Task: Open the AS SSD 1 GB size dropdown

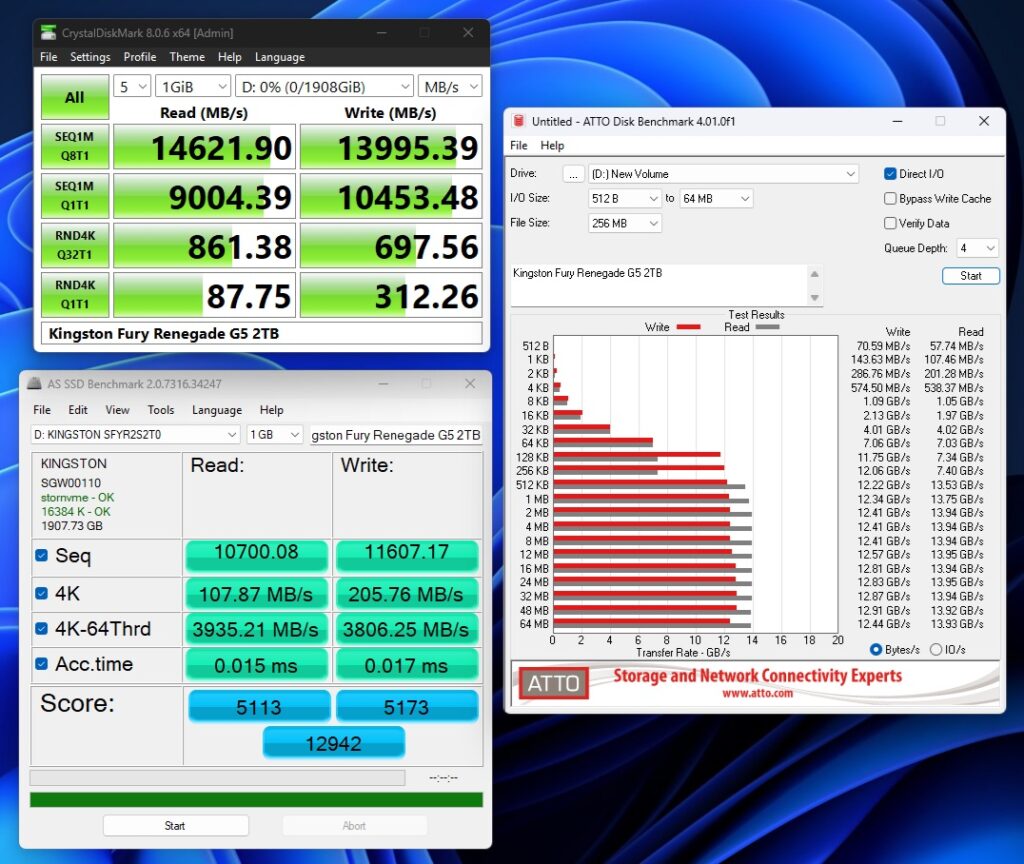Action: pyautogui.click(x=275, y=434)
